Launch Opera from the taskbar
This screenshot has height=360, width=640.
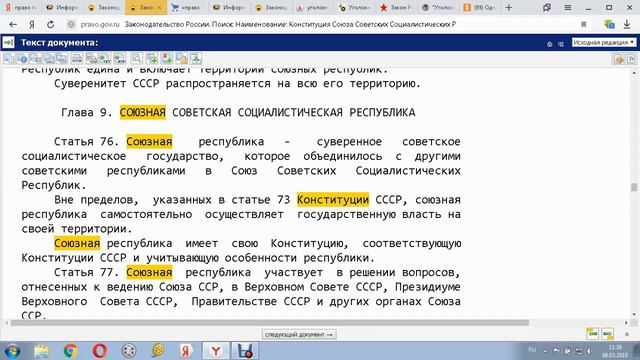[x=100, y=351]
